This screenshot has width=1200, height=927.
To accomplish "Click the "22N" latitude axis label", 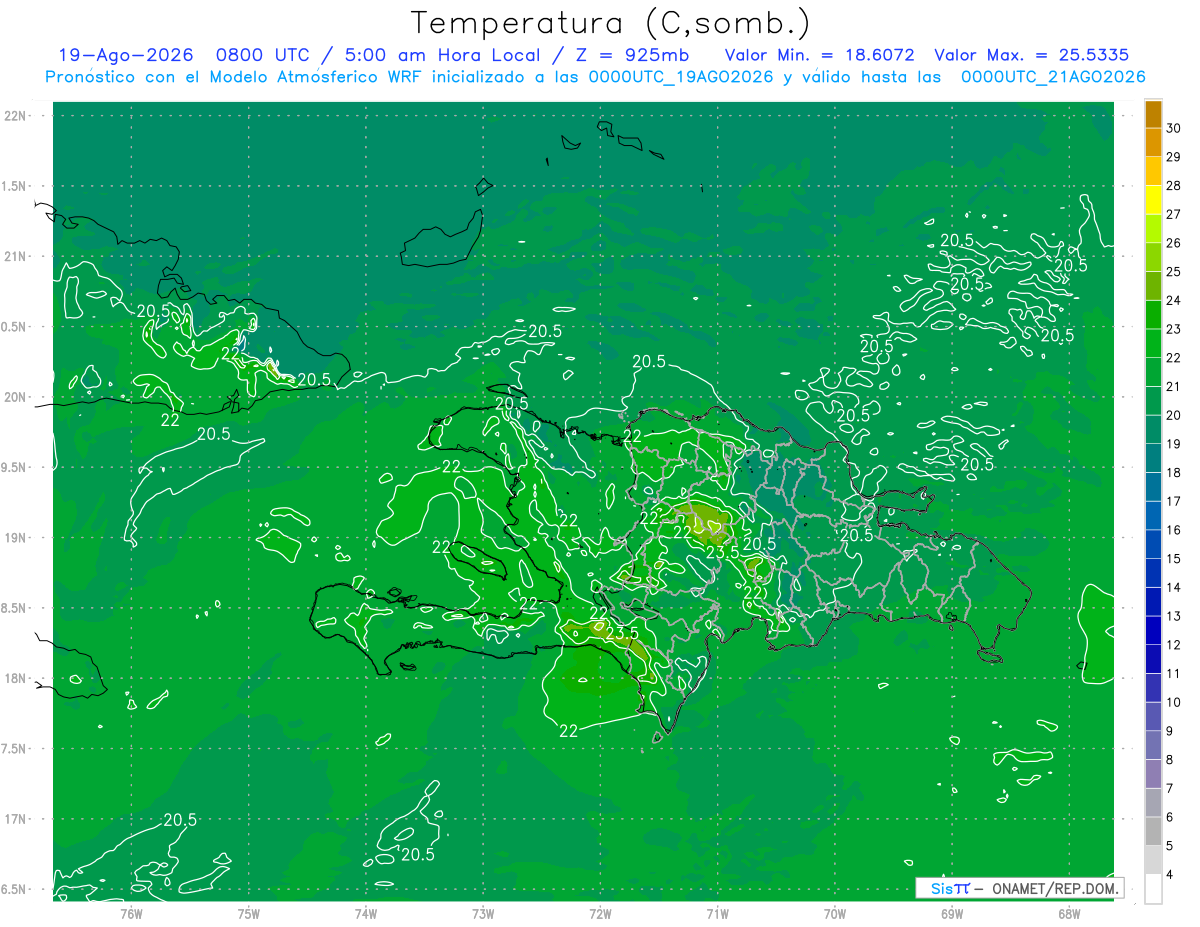I will (16, 116).
